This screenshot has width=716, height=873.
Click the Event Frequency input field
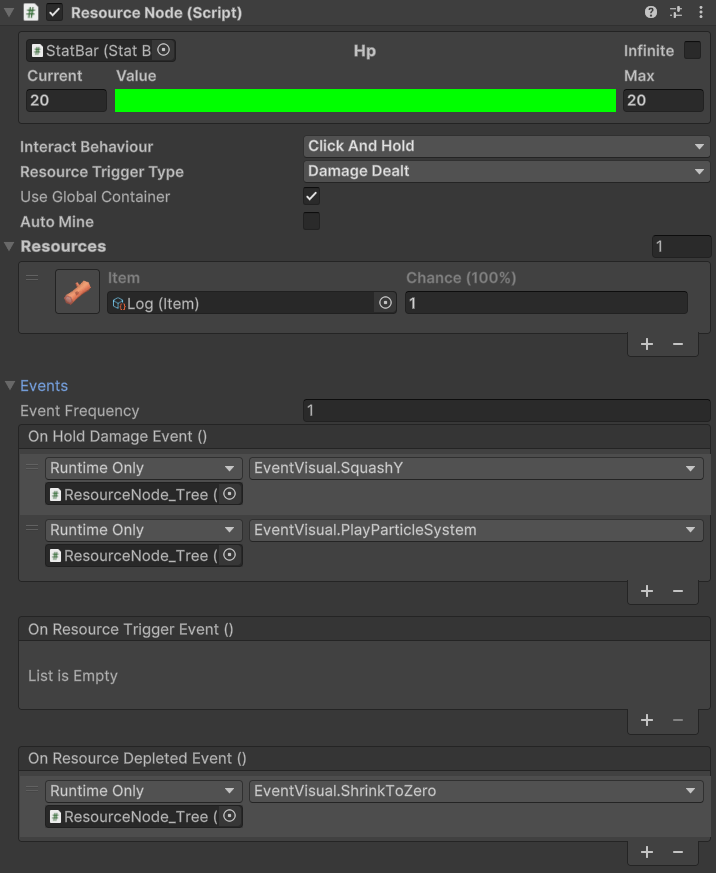click(506, 411)
